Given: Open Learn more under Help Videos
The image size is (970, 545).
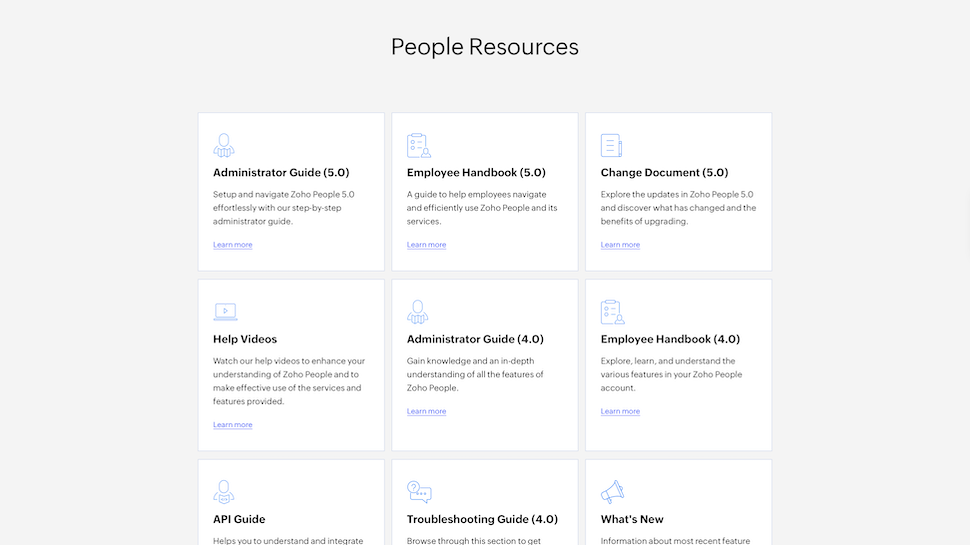Looking at the screenshot, I should click(x=233, y=424).
